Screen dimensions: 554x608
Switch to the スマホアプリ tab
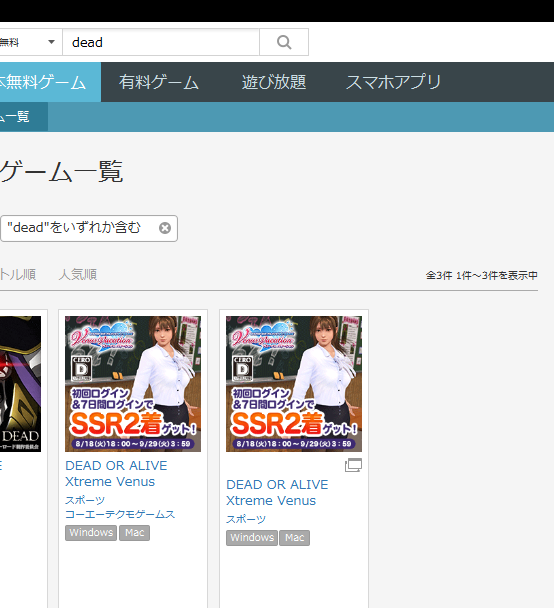point(393,82)
